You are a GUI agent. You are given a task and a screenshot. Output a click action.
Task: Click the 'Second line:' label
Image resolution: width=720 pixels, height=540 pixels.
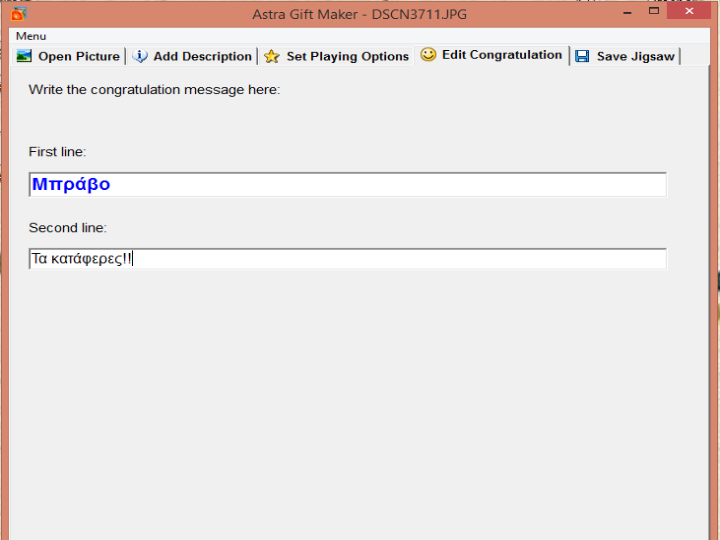pyautogui.click(x=68, y=228)
